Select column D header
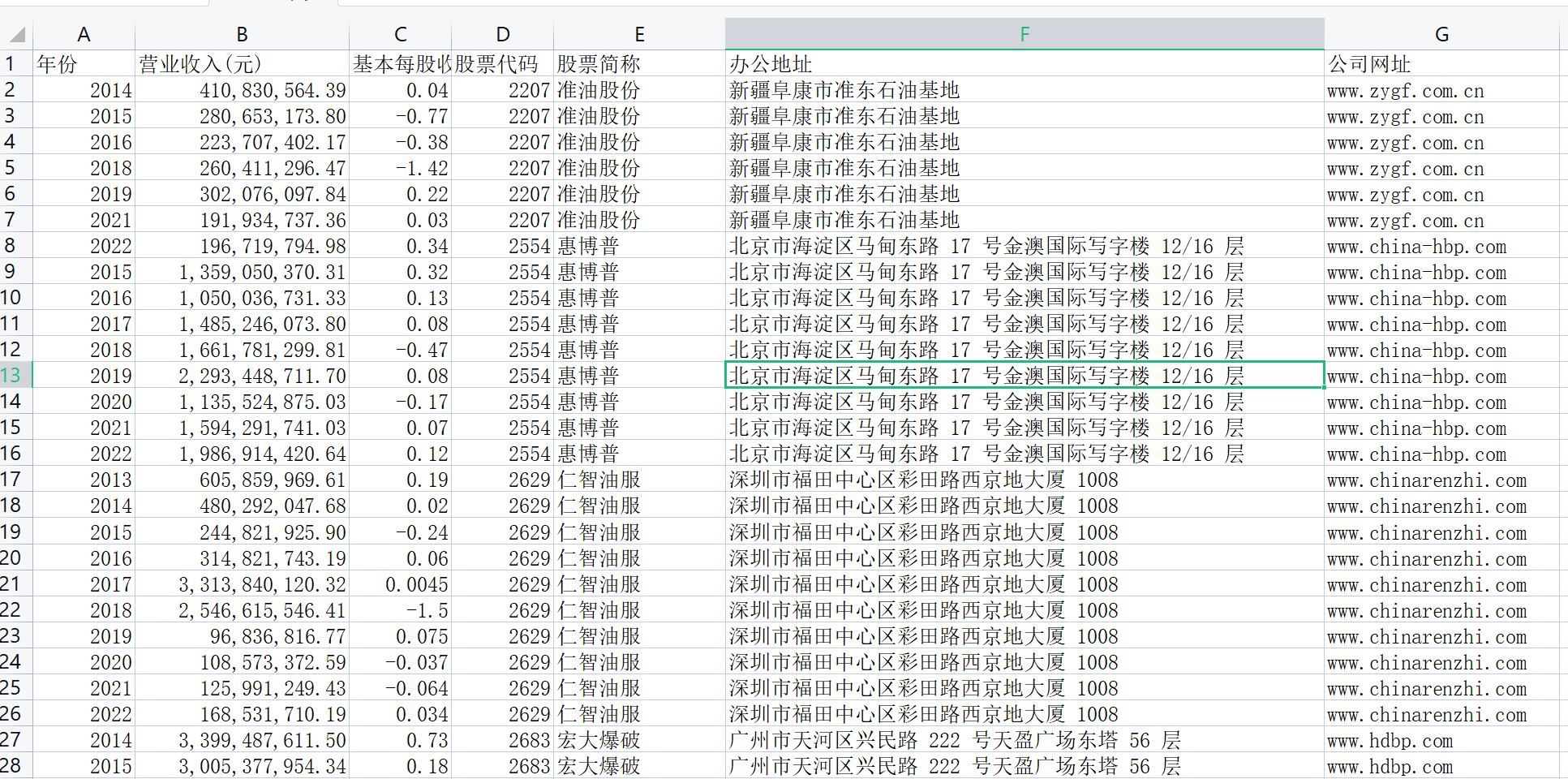The width and height of the screenshot is (1568, 779). point(502,34)
